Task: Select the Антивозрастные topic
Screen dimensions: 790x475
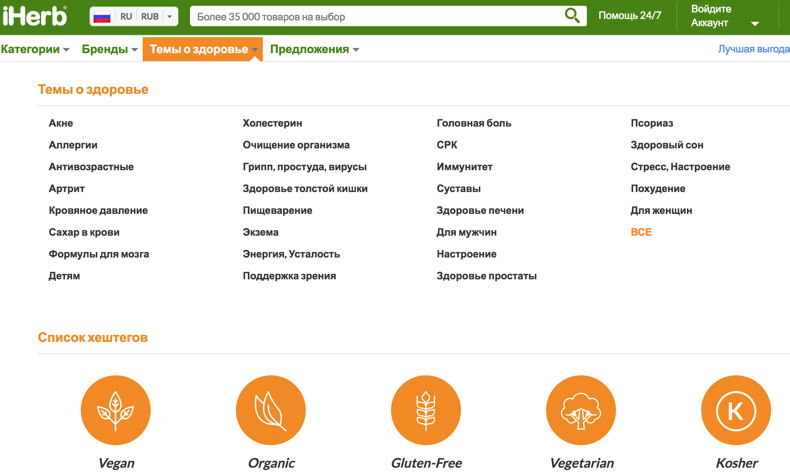Action: click(x=91, y=167)
